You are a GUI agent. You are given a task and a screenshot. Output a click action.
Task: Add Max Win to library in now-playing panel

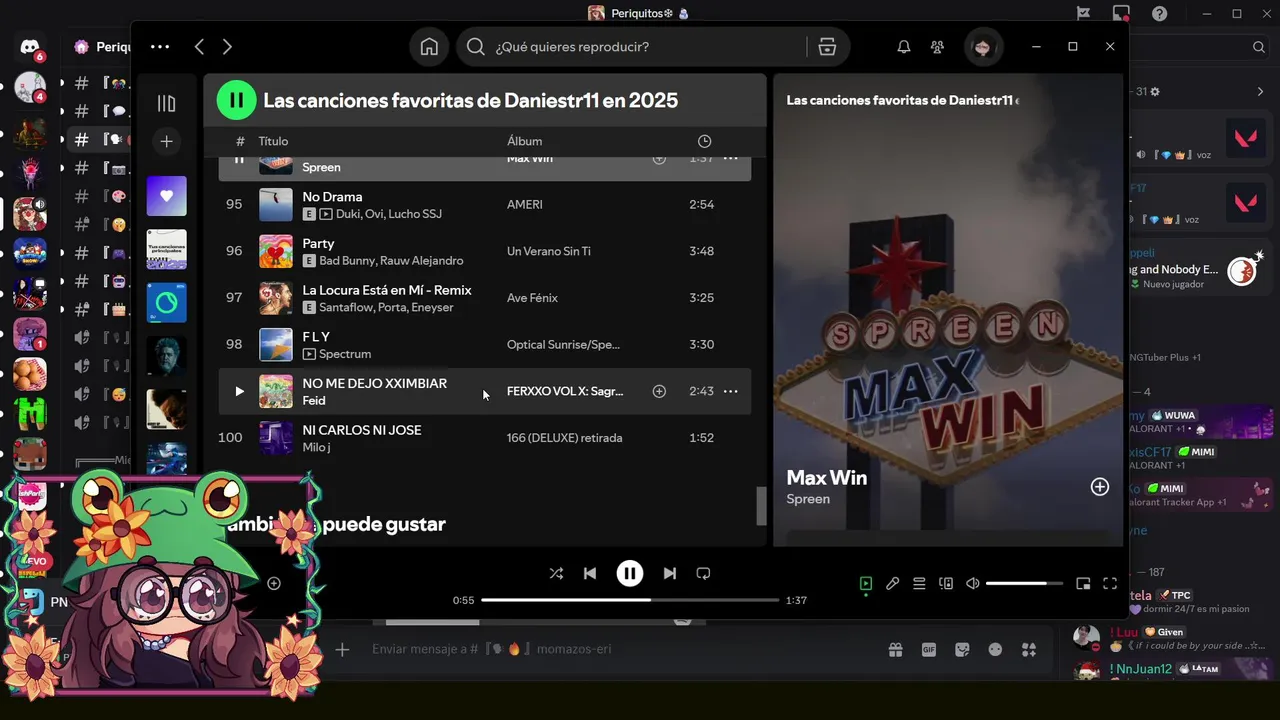[1100, 487]
